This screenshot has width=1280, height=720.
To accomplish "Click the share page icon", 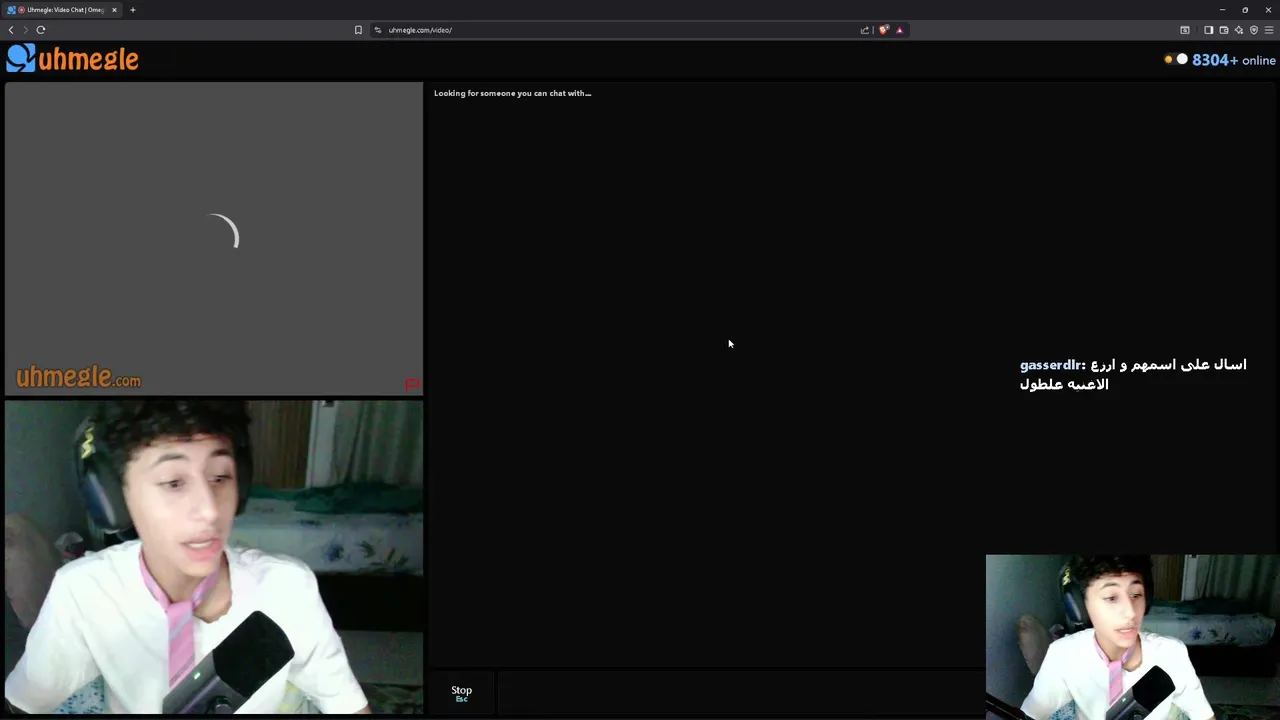I will (865, 30).
